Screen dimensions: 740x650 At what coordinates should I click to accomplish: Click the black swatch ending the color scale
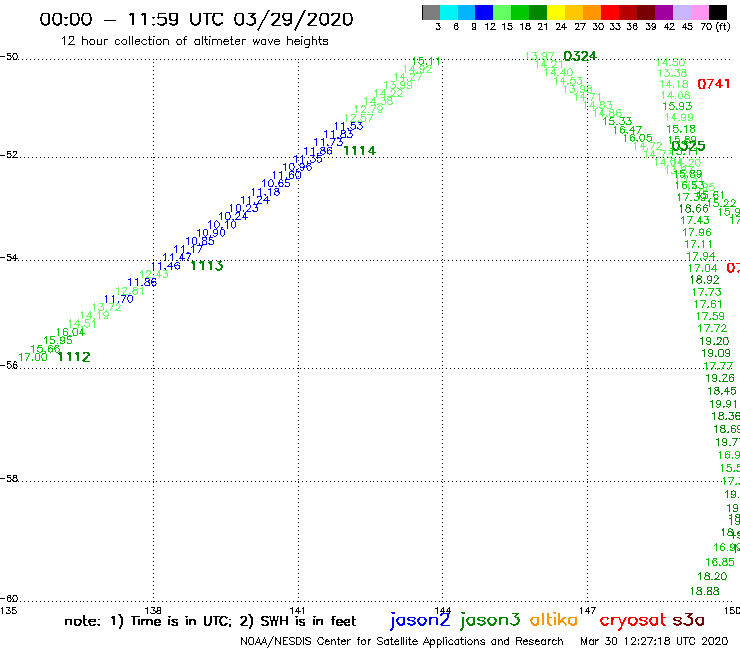(x=717, y=12)
